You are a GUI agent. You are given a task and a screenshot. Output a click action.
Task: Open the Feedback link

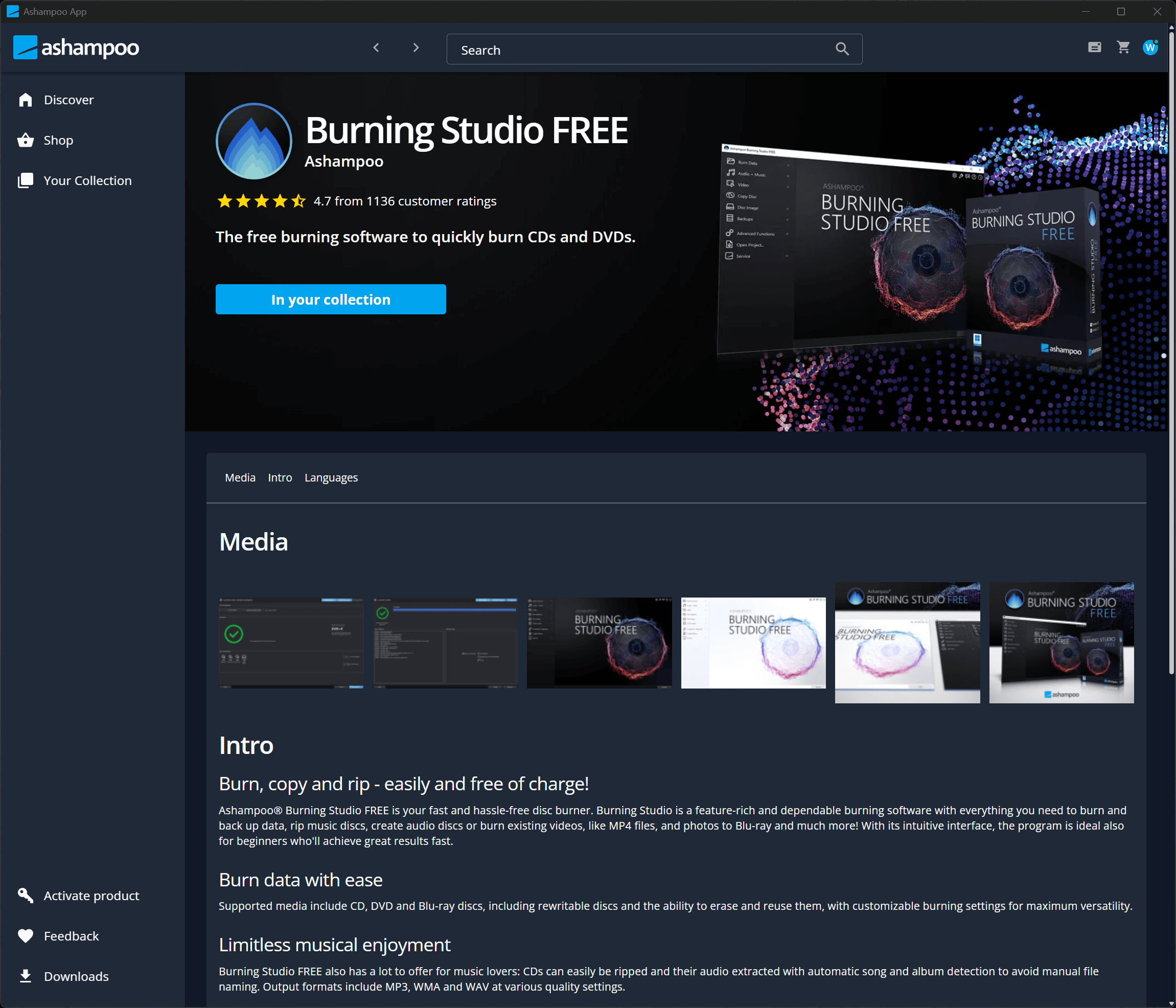tap(71, 936)
